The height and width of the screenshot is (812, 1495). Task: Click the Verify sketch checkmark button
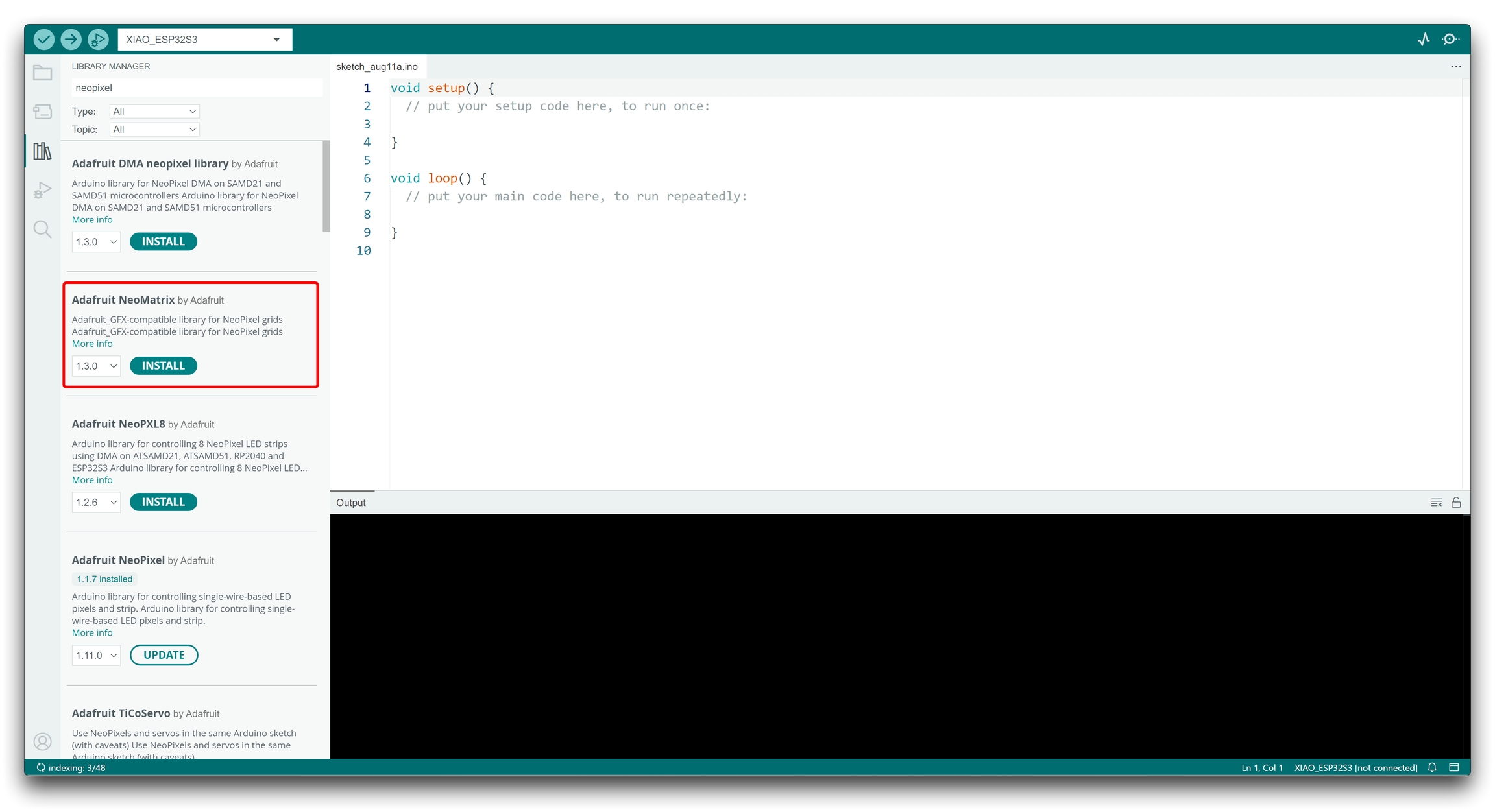[x=43, y=40]
